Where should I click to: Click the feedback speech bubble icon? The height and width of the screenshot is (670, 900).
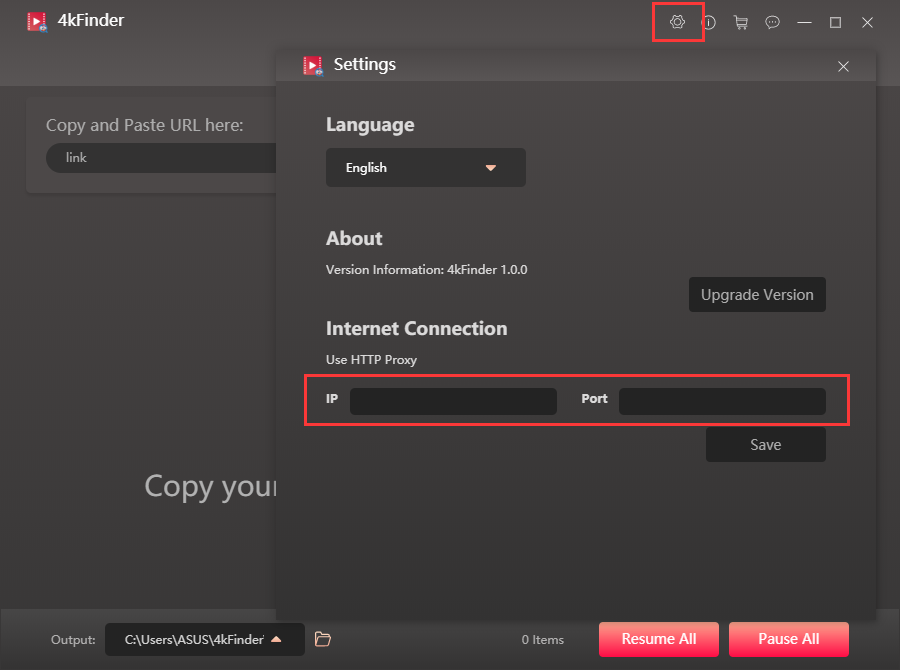point(772,22)
